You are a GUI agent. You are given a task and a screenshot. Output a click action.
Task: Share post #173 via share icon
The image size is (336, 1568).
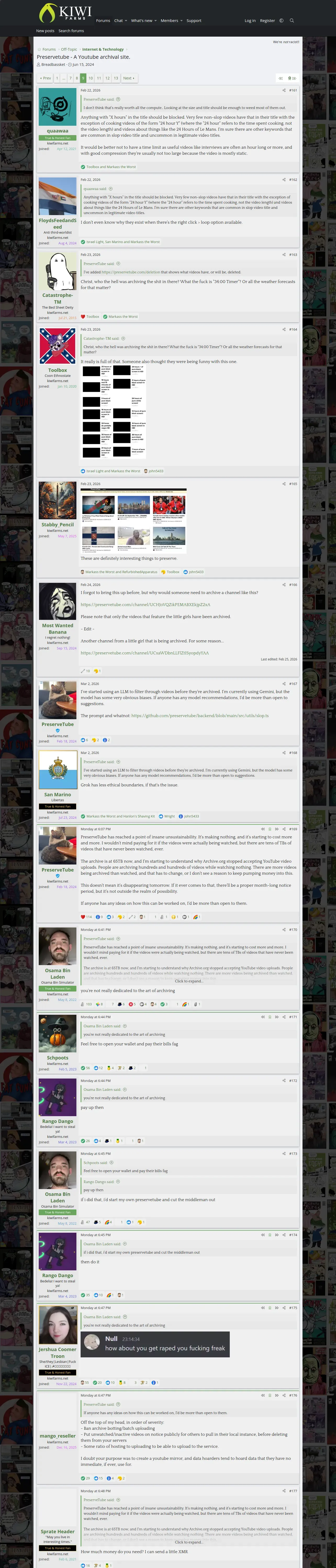(x=284, y=1154)
